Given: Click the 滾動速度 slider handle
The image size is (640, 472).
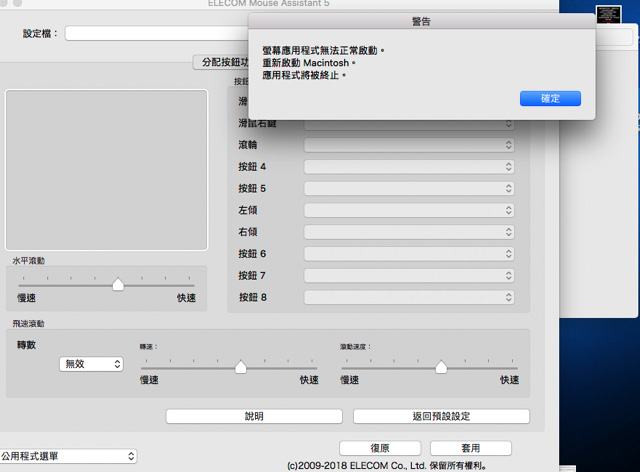Looking at the screenshot, I should [441, 367].
